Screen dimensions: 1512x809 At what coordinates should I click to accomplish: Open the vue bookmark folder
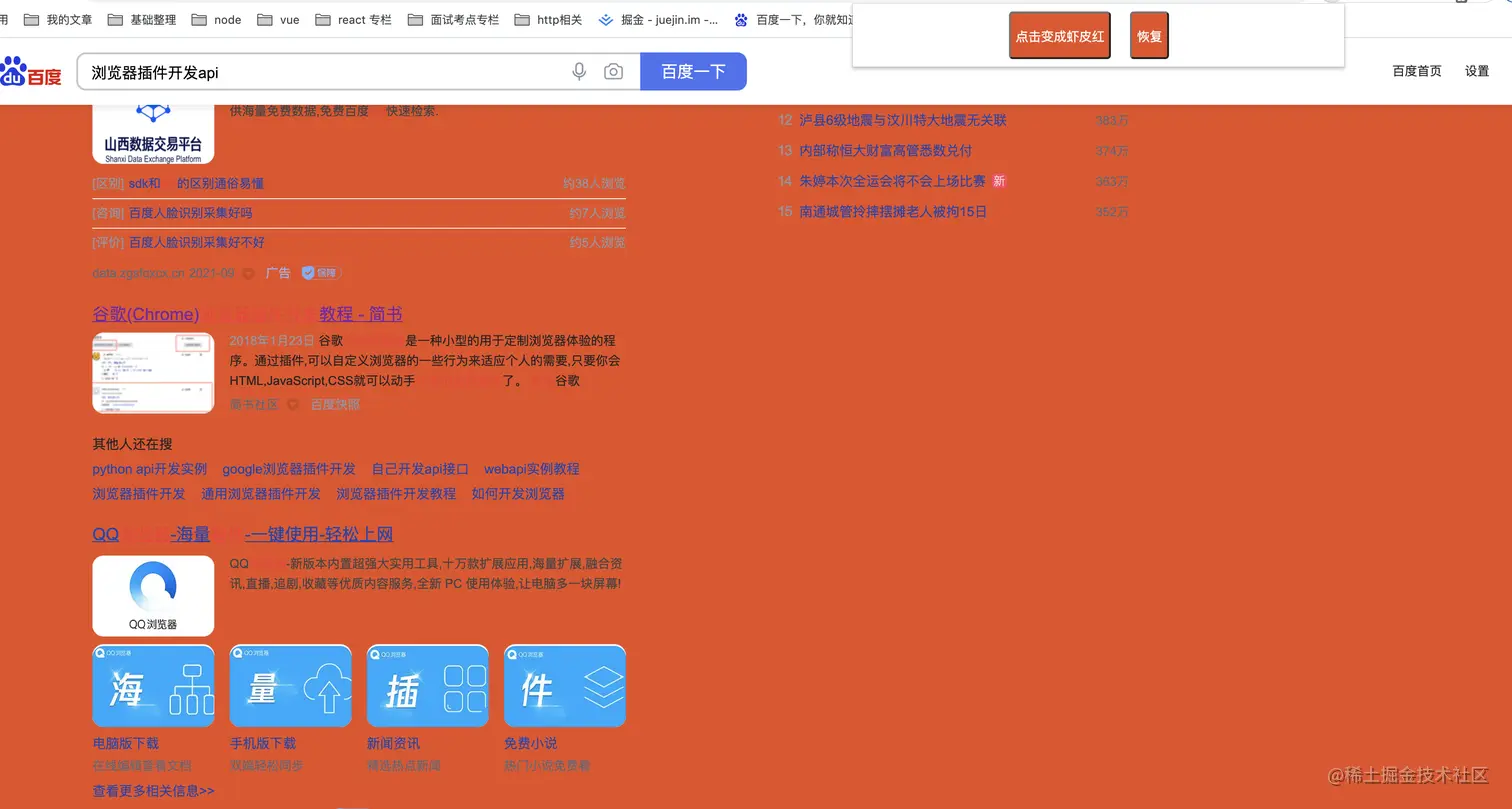278,19
